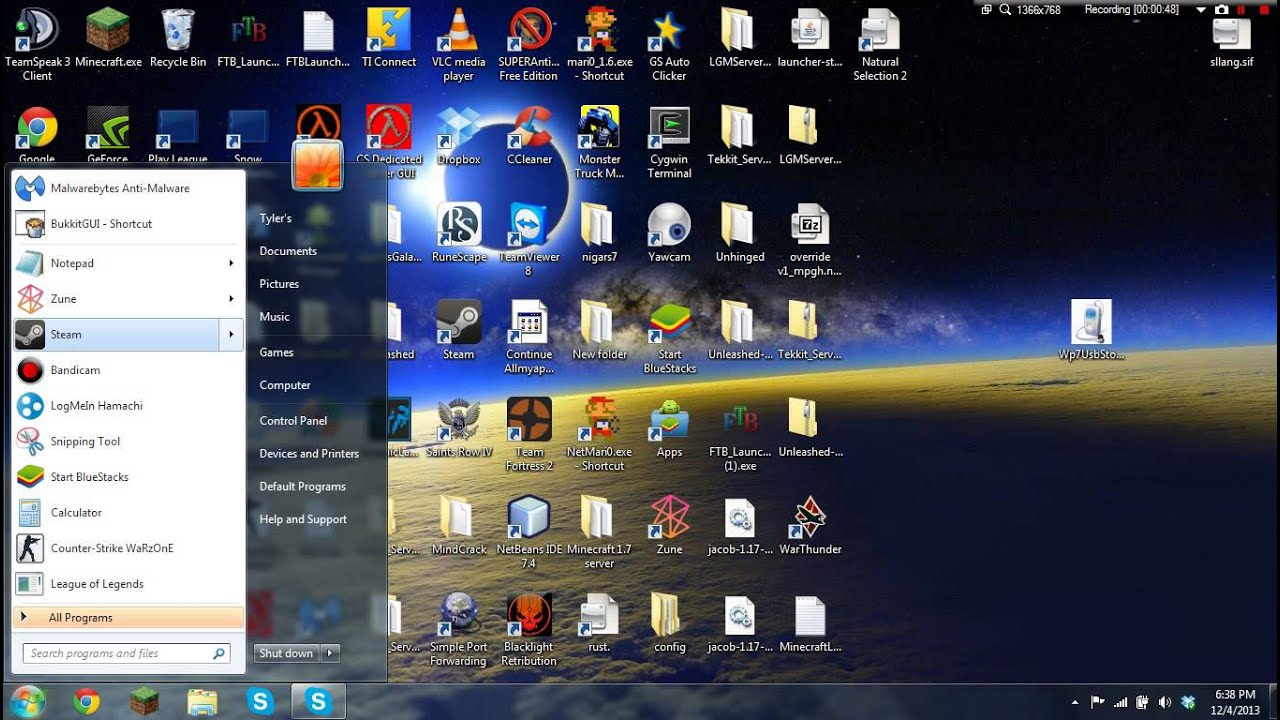Open Tyler's user folder link
Screen dimensions: 1280x720
pos(275,218)
